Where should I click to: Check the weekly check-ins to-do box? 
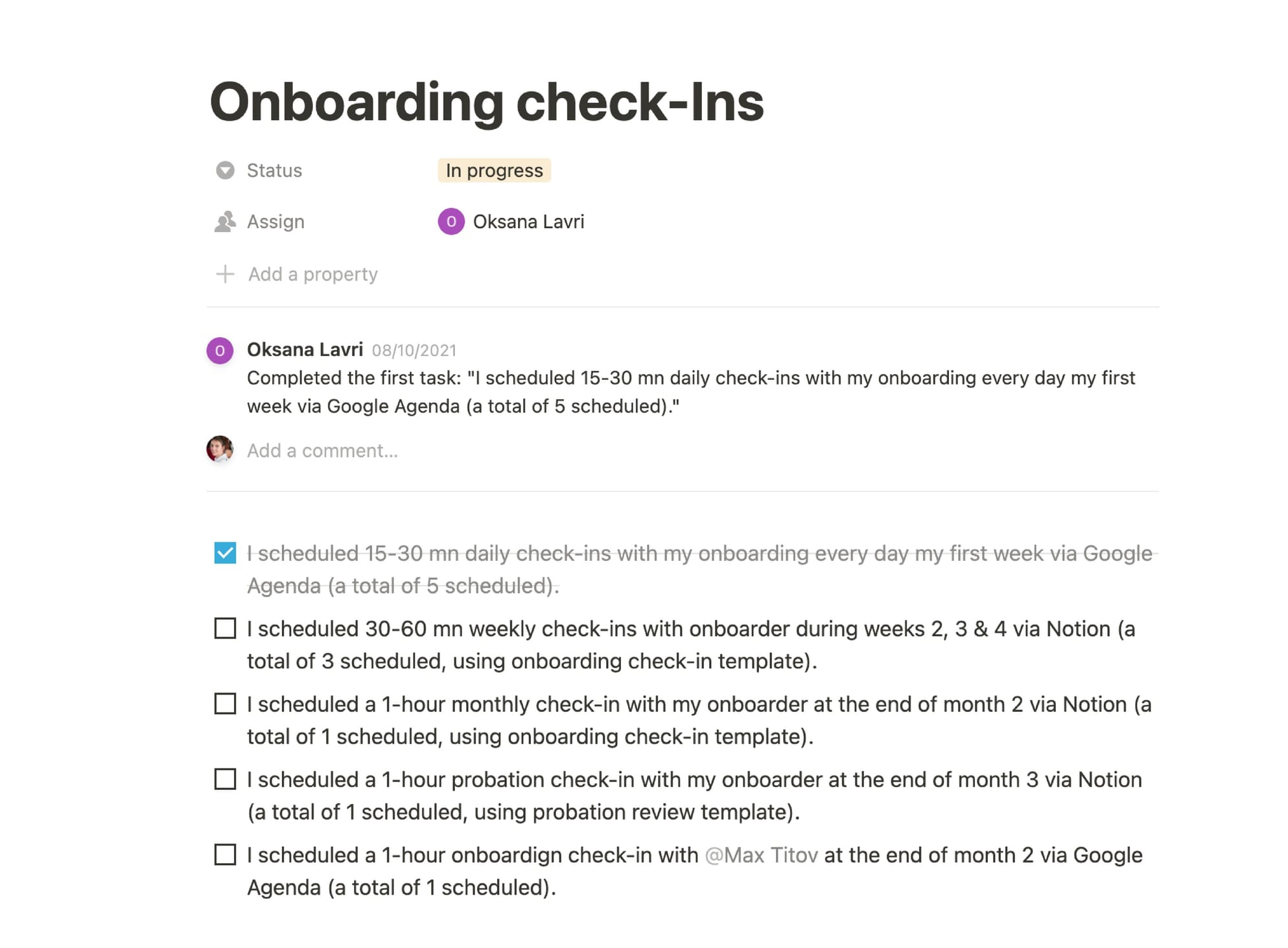pos(224,628)
